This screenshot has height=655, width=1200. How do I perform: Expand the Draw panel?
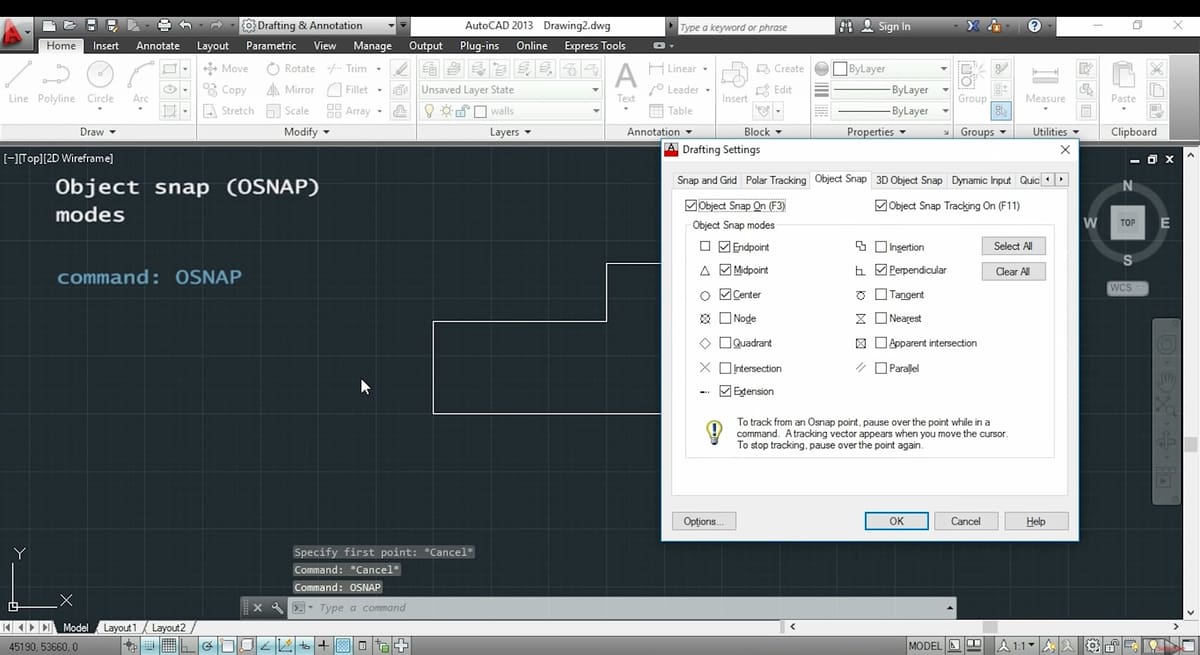click(98, 132)
